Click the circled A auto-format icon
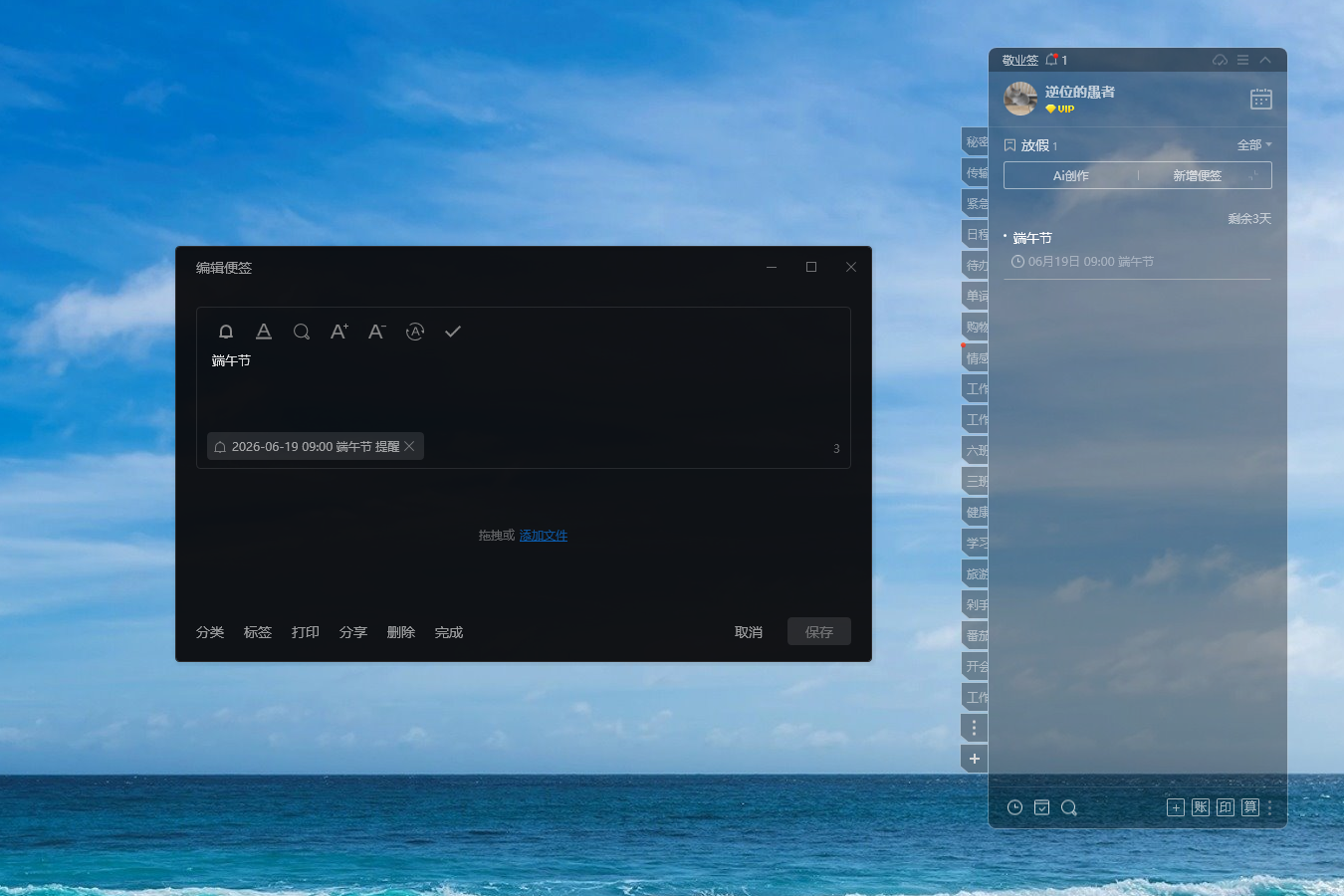The height and width of the screenshot is (896, 1344). (x=415, y=332)
